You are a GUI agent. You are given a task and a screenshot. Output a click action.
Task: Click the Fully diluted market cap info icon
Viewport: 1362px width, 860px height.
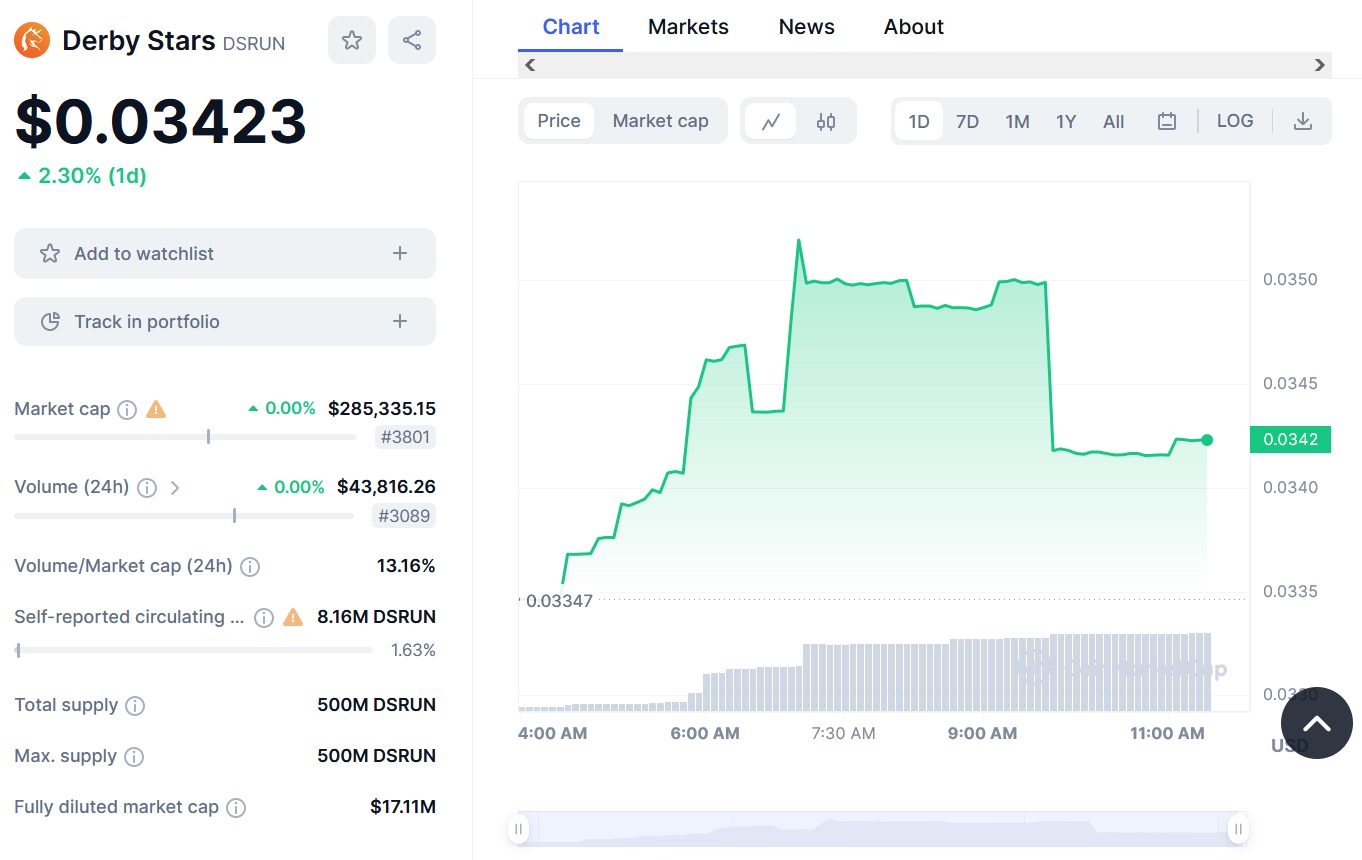point(236,808)
